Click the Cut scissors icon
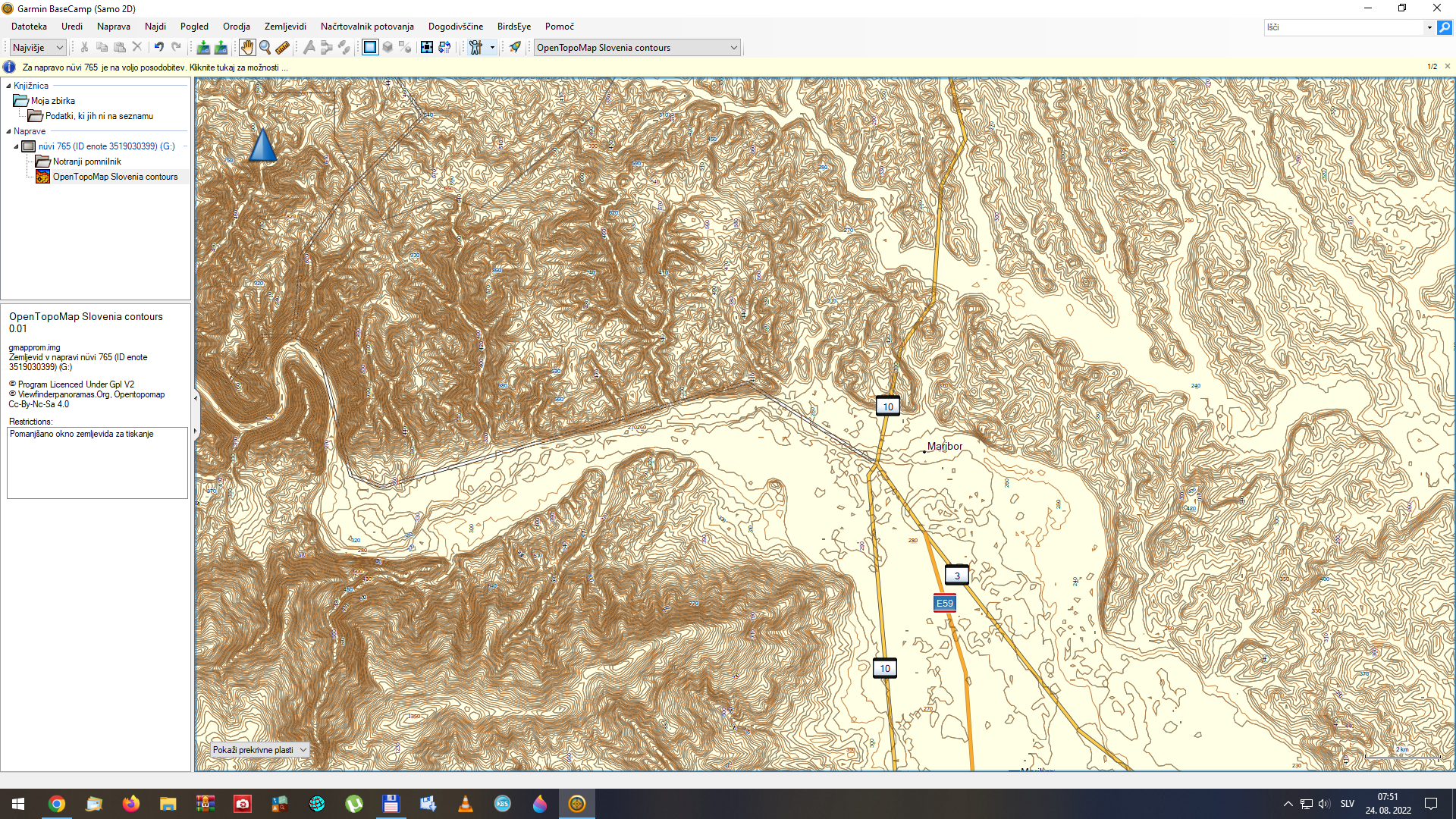 (x=84, y=47)
